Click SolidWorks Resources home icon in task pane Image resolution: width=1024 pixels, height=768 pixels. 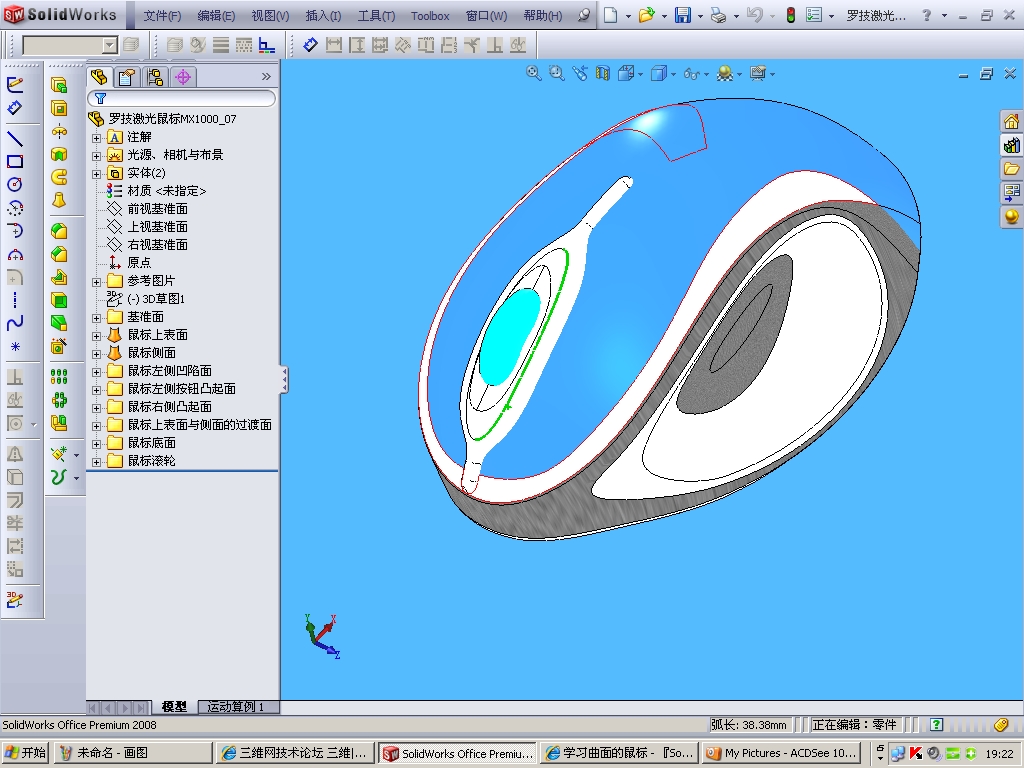pyautogui.click(x=1011, y=121)
